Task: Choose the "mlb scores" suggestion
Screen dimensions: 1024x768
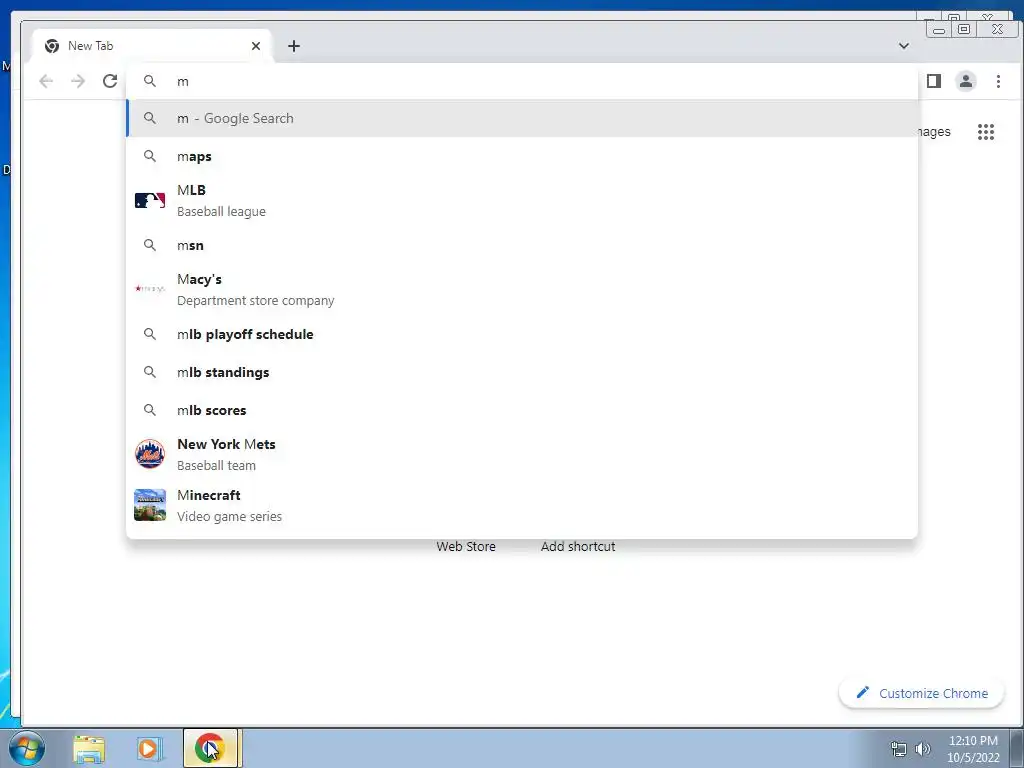Action: click(x=522, y=410)
